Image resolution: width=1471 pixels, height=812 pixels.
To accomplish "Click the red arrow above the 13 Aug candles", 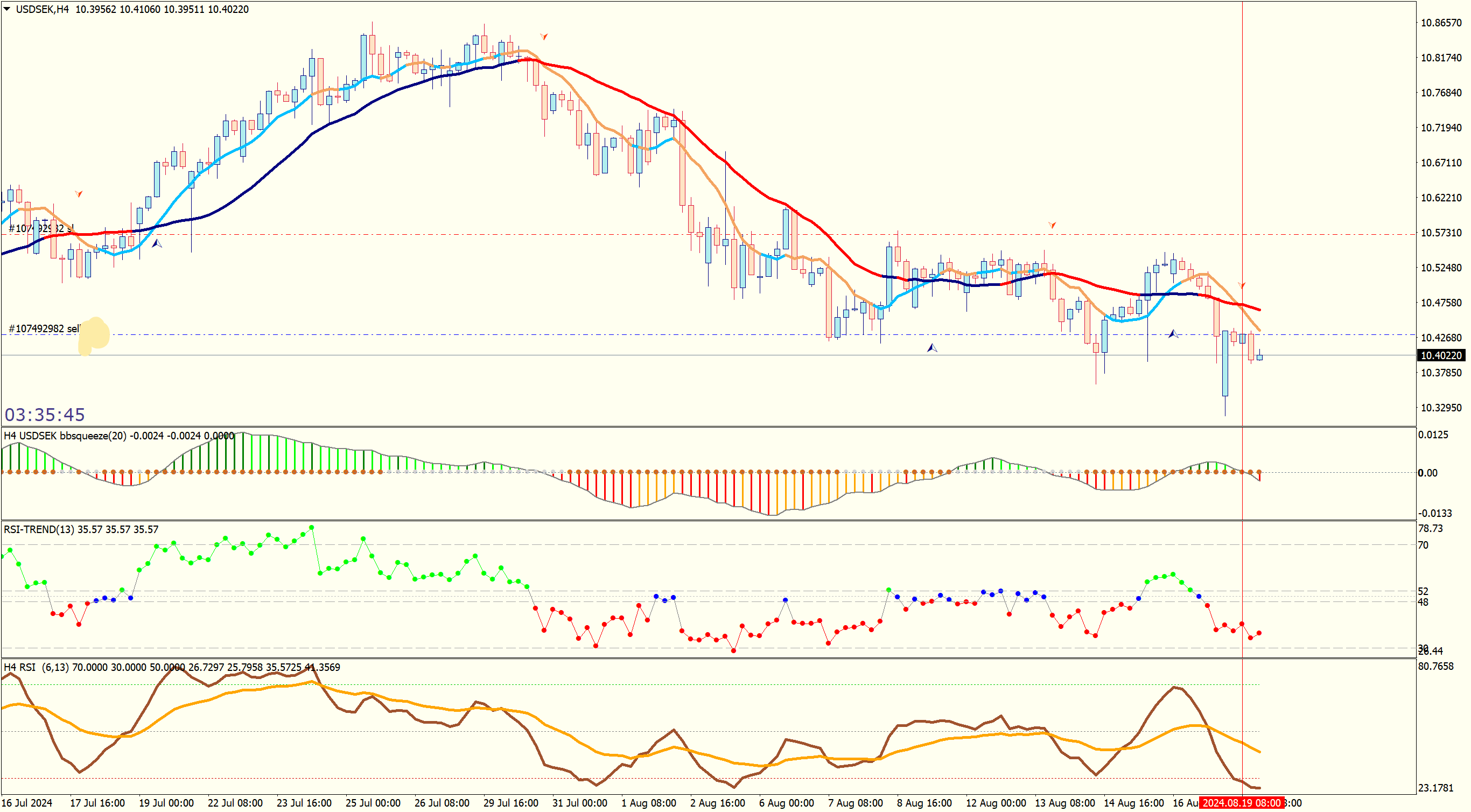I will pyautogui.click(x=1052, y=225).
